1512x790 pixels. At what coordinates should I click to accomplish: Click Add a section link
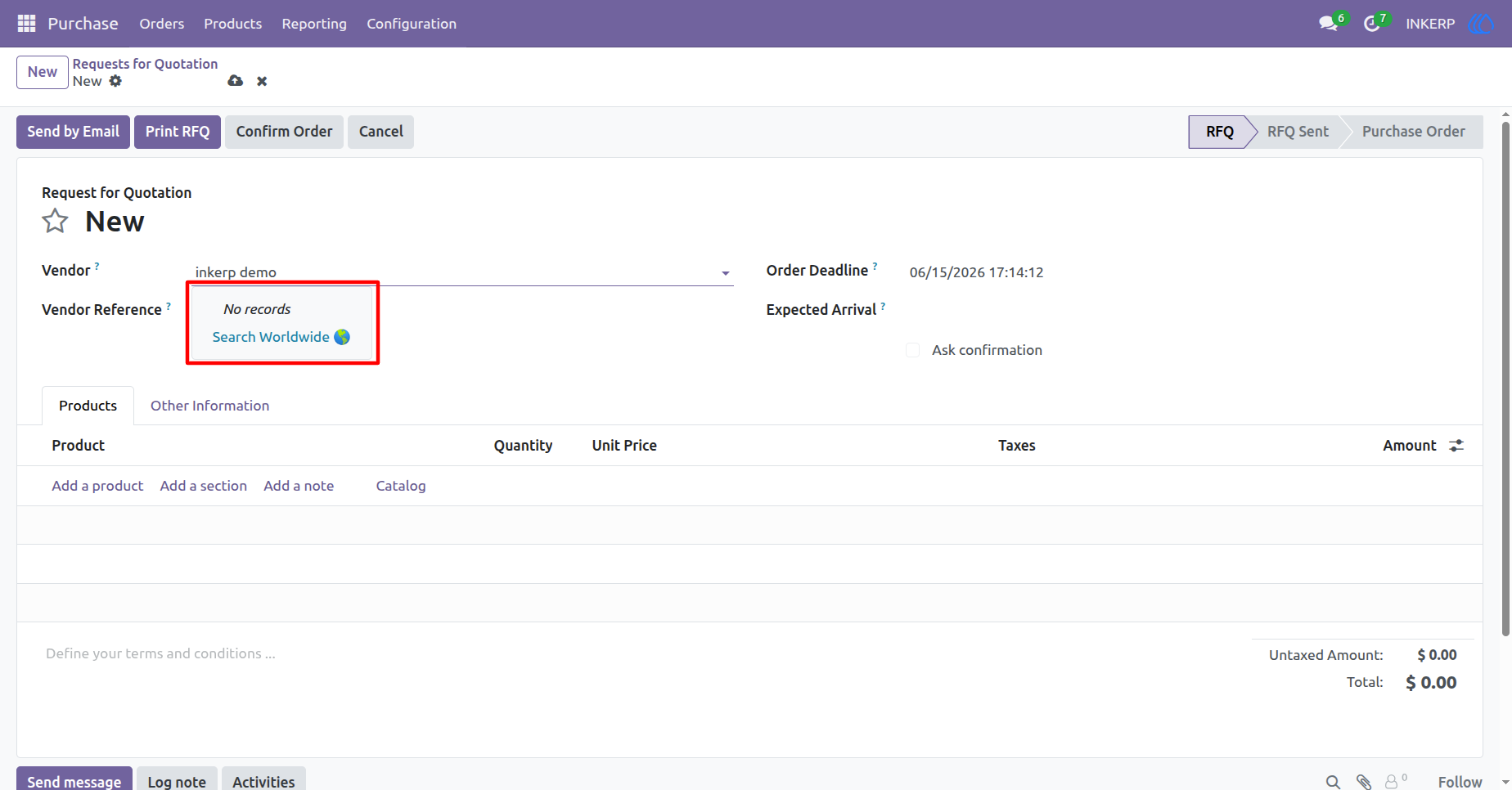coord(204,486)
